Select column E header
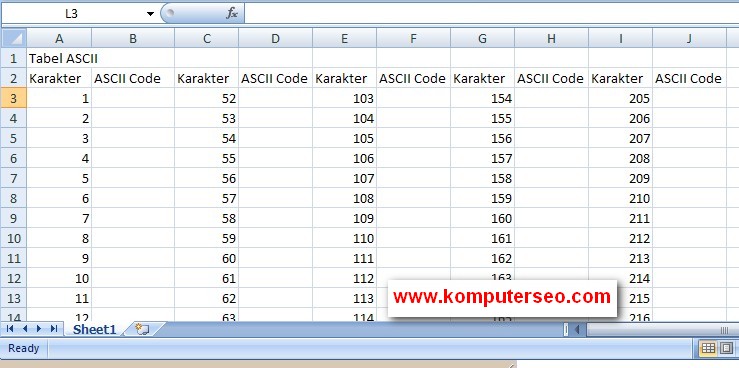739x368 pixels. (x=345, y=39)
